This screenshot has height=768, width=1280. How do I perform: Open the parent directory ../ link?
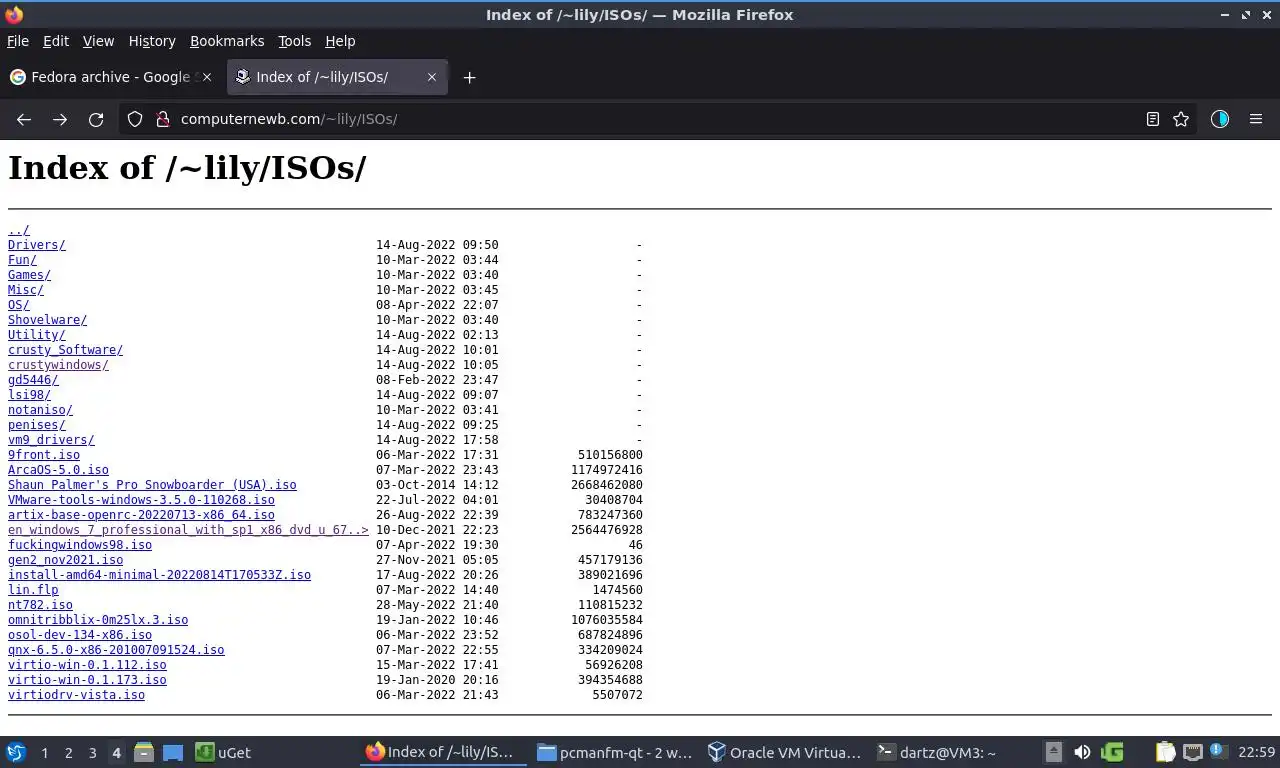point(19,230)
